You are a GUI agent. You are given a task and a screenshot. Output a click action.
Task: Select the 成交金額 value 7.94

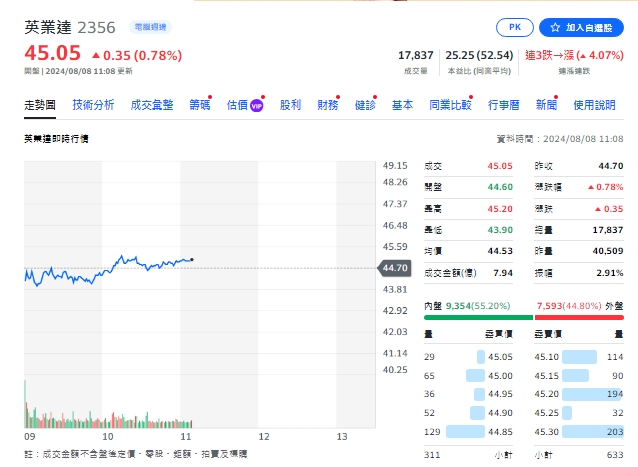pyautogui.click(x=503, y=273)
